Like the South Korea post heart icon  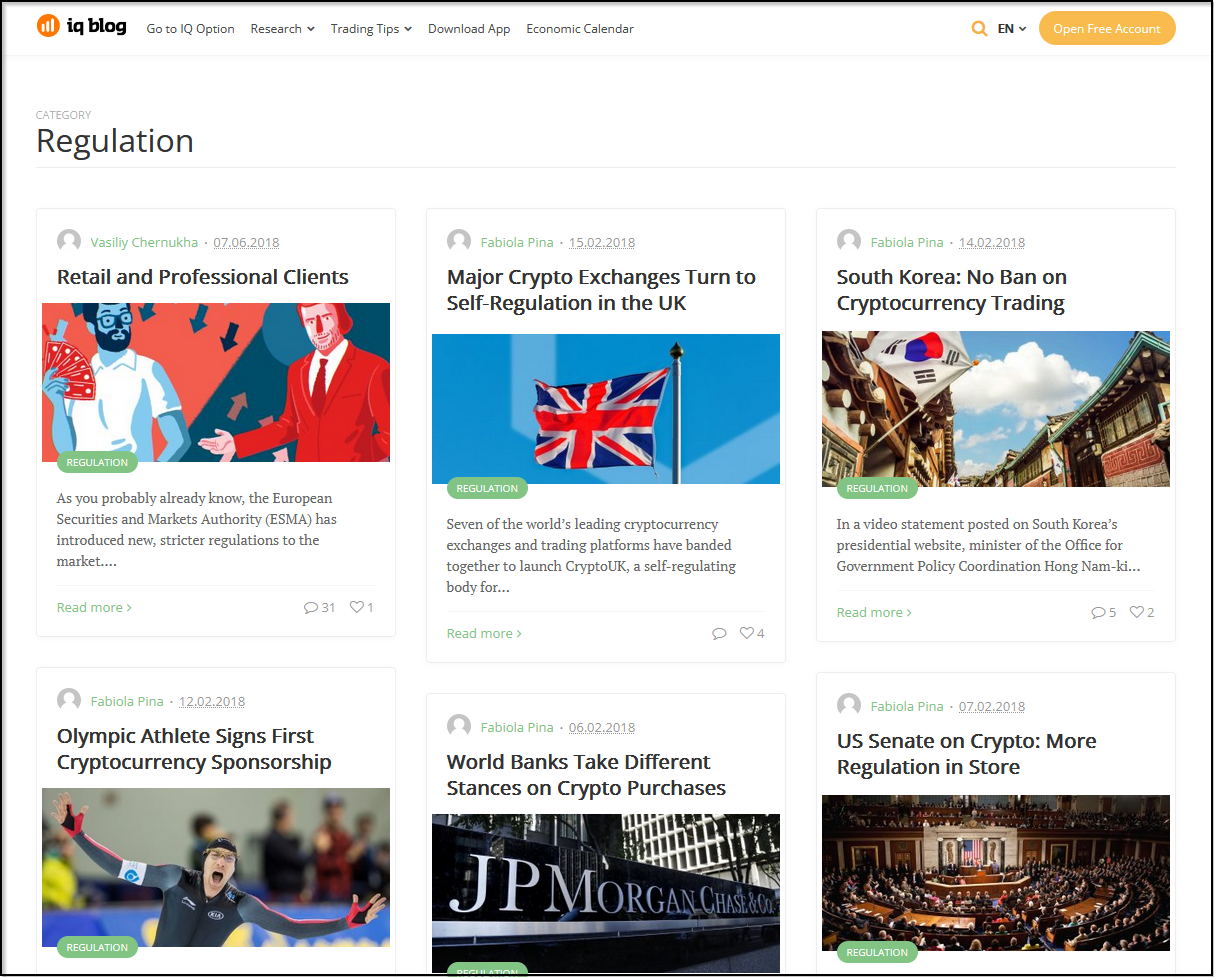(x=1142, y=612)
